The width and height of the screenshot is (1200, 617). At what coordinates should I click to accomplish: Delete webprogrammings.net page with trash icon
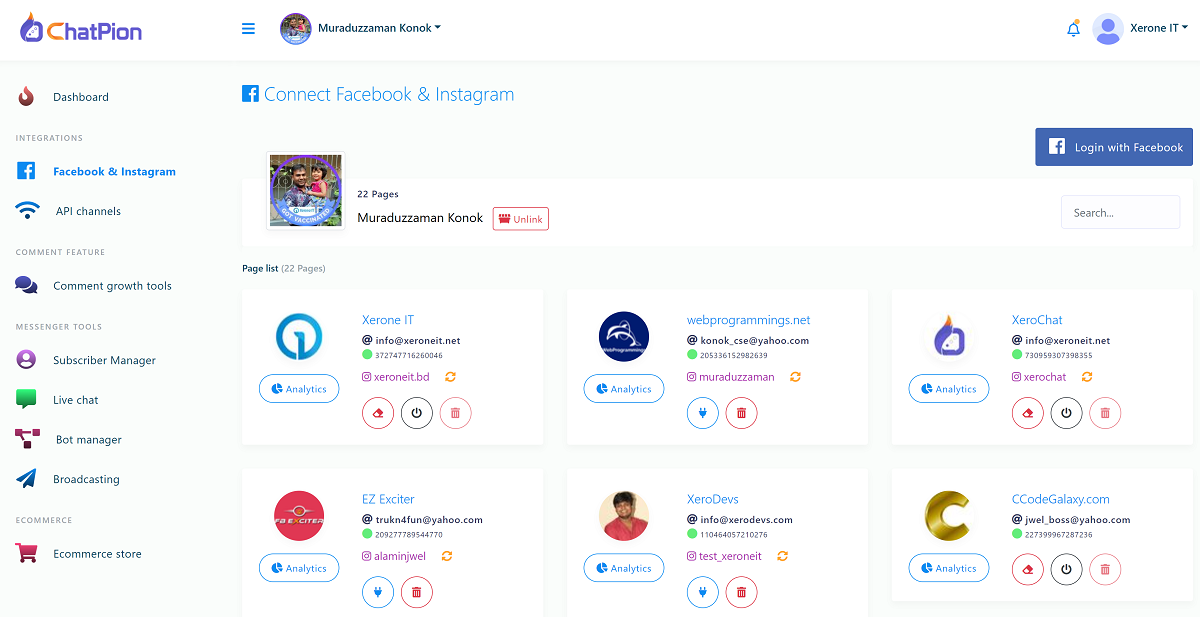741,413
